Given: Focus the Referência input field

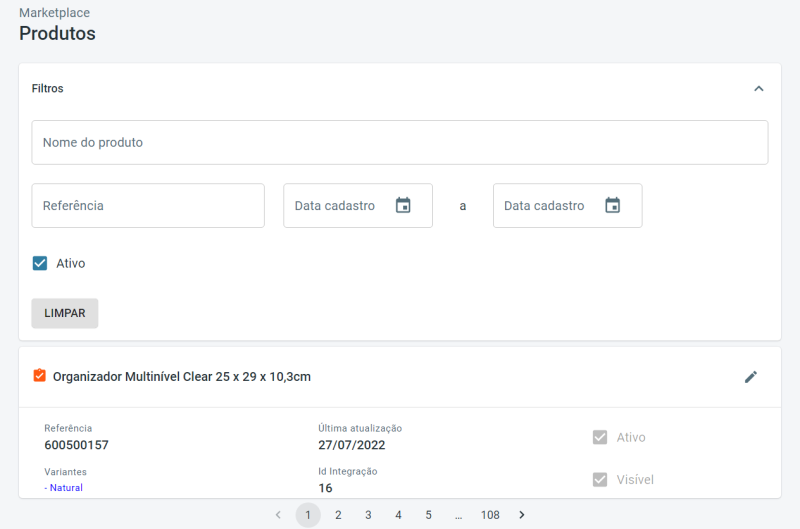Looking at the screenshot, I should 148,205.
